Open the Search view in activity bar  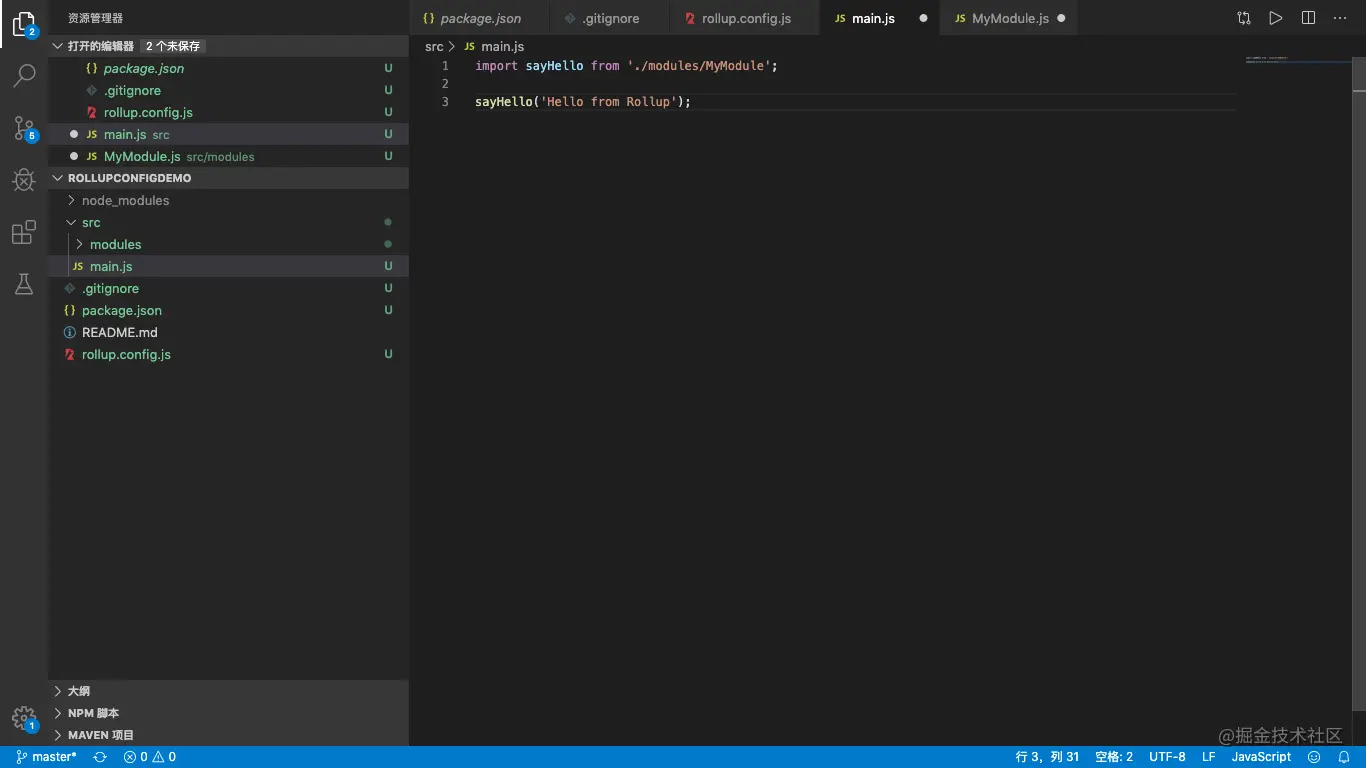point(24,75)
